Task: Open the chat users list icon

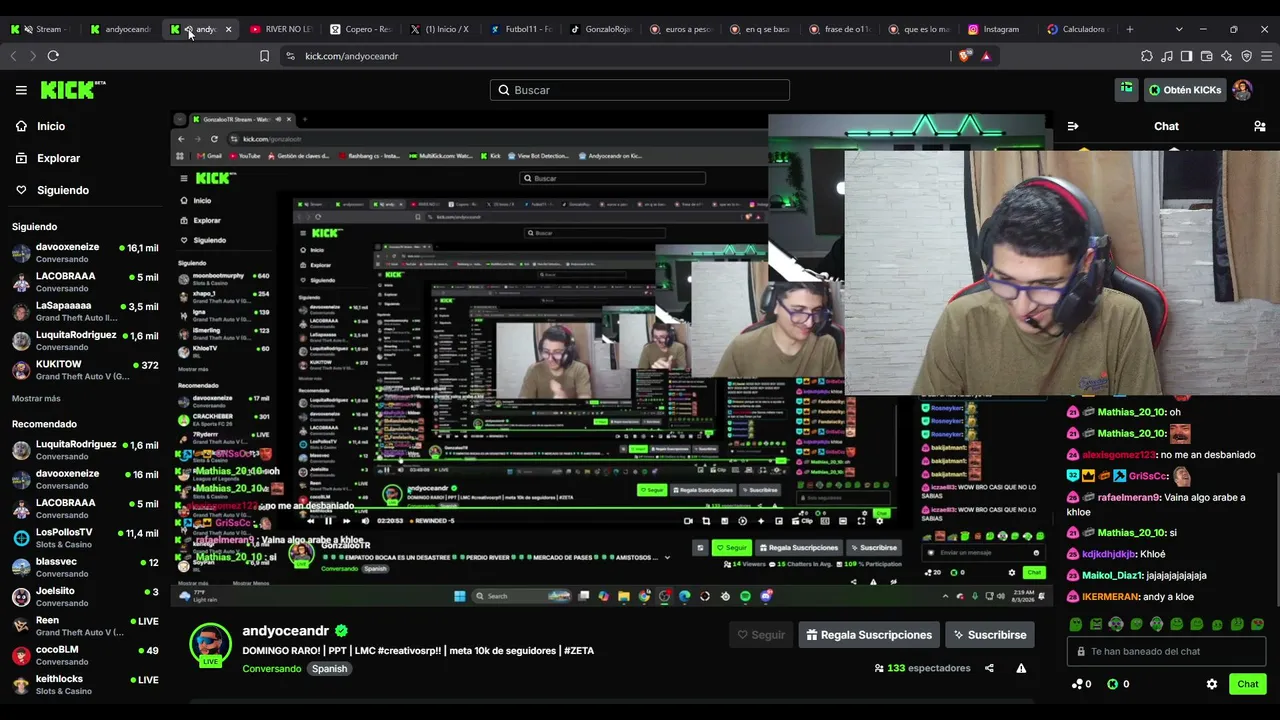Action: click(x=1259, y=126)
